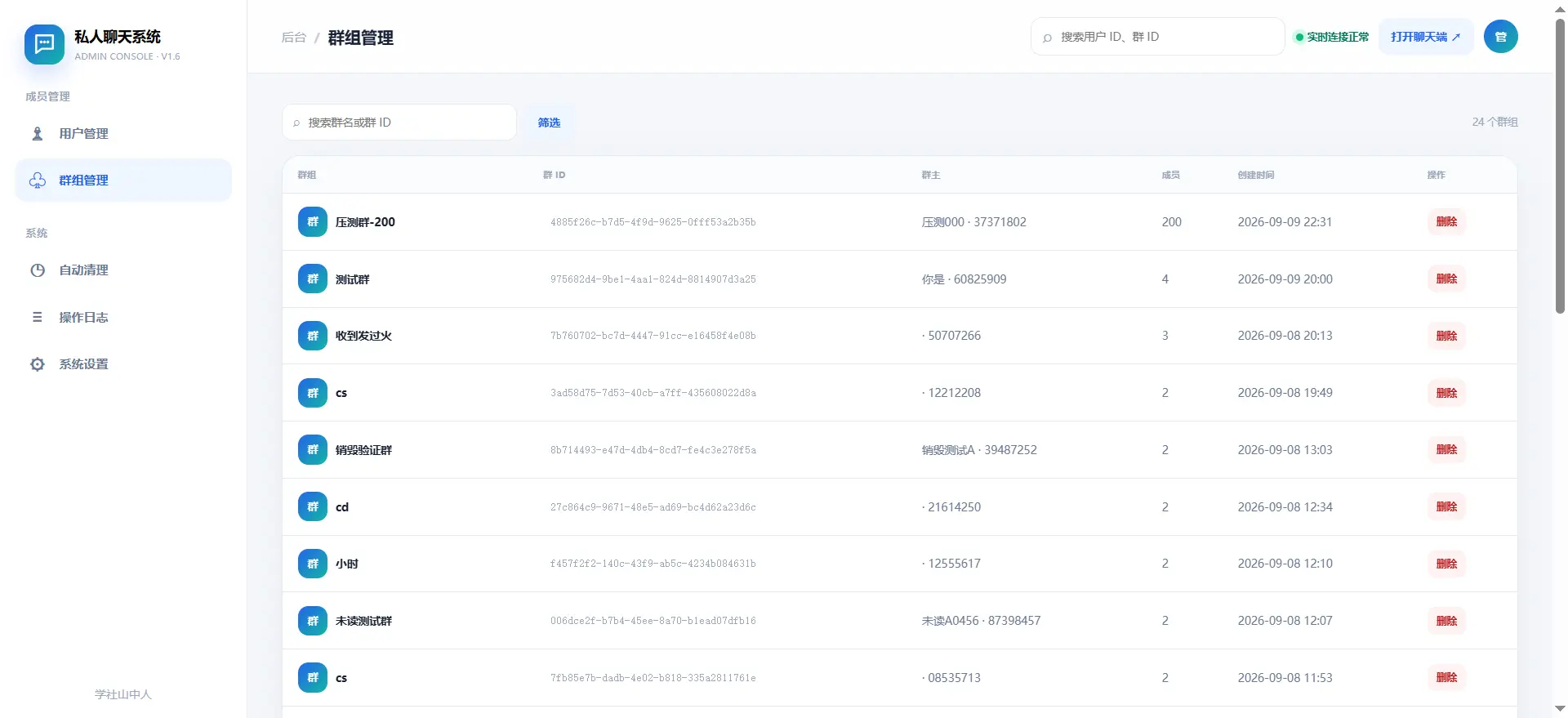Delete the cd group
Image resolution: width=1568 pixels, height=718 pixels.
tap(1446, 507)
